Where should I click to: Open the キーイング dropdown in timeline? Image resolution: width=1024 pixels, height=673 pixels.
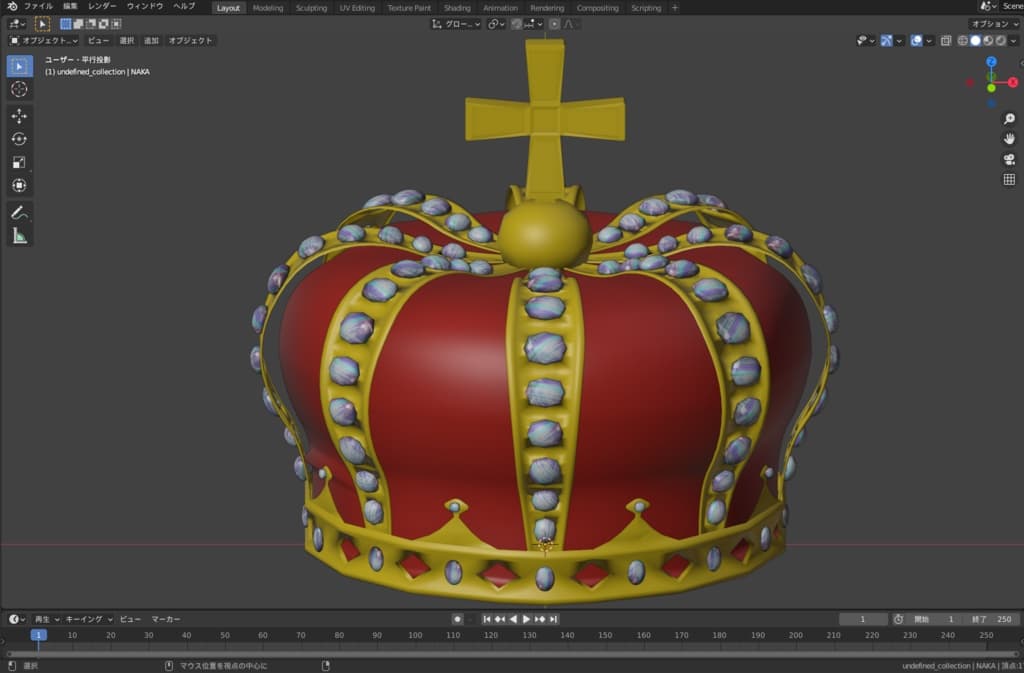coord(90,619)
